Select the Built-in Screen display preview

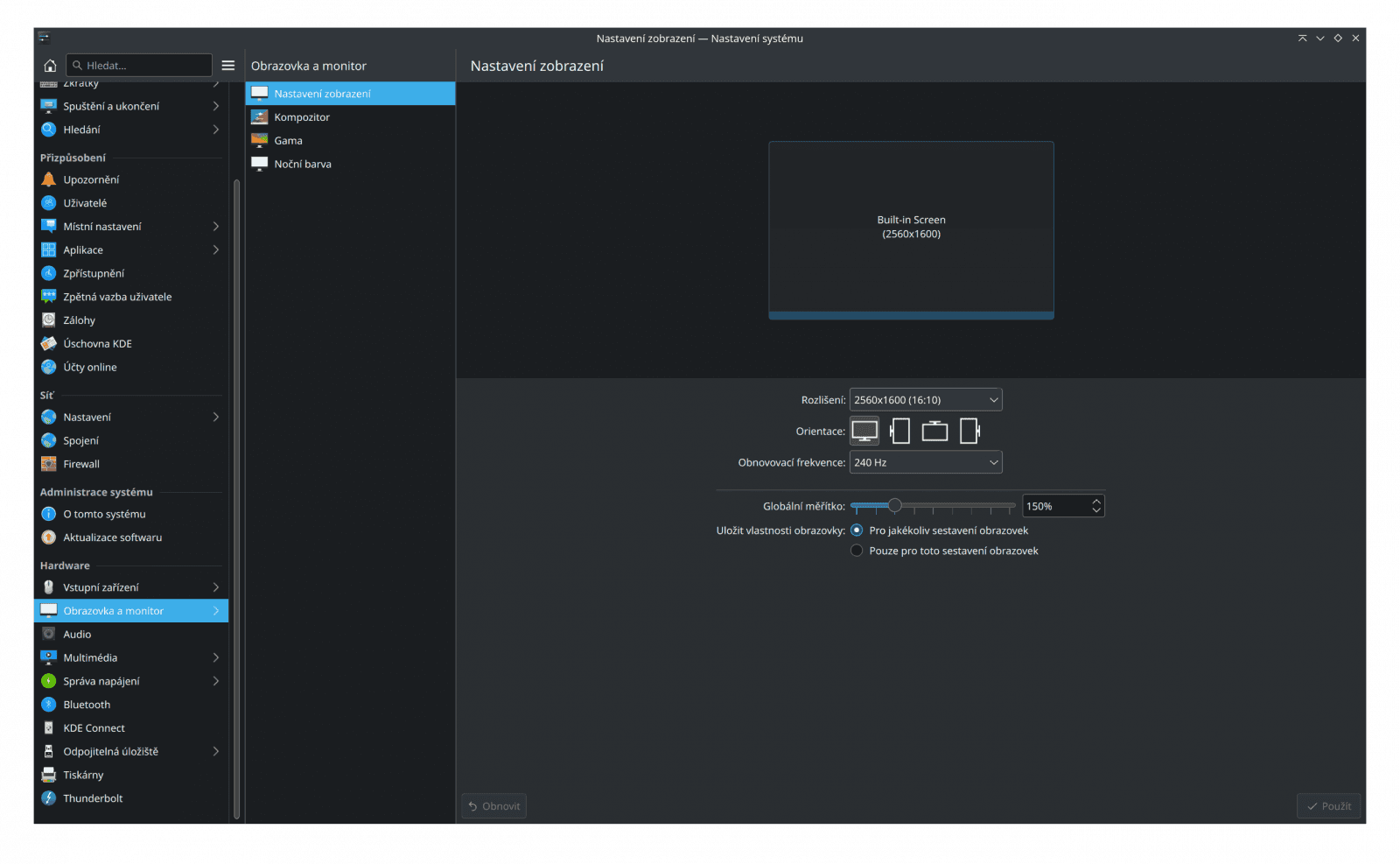coord(911,230)
